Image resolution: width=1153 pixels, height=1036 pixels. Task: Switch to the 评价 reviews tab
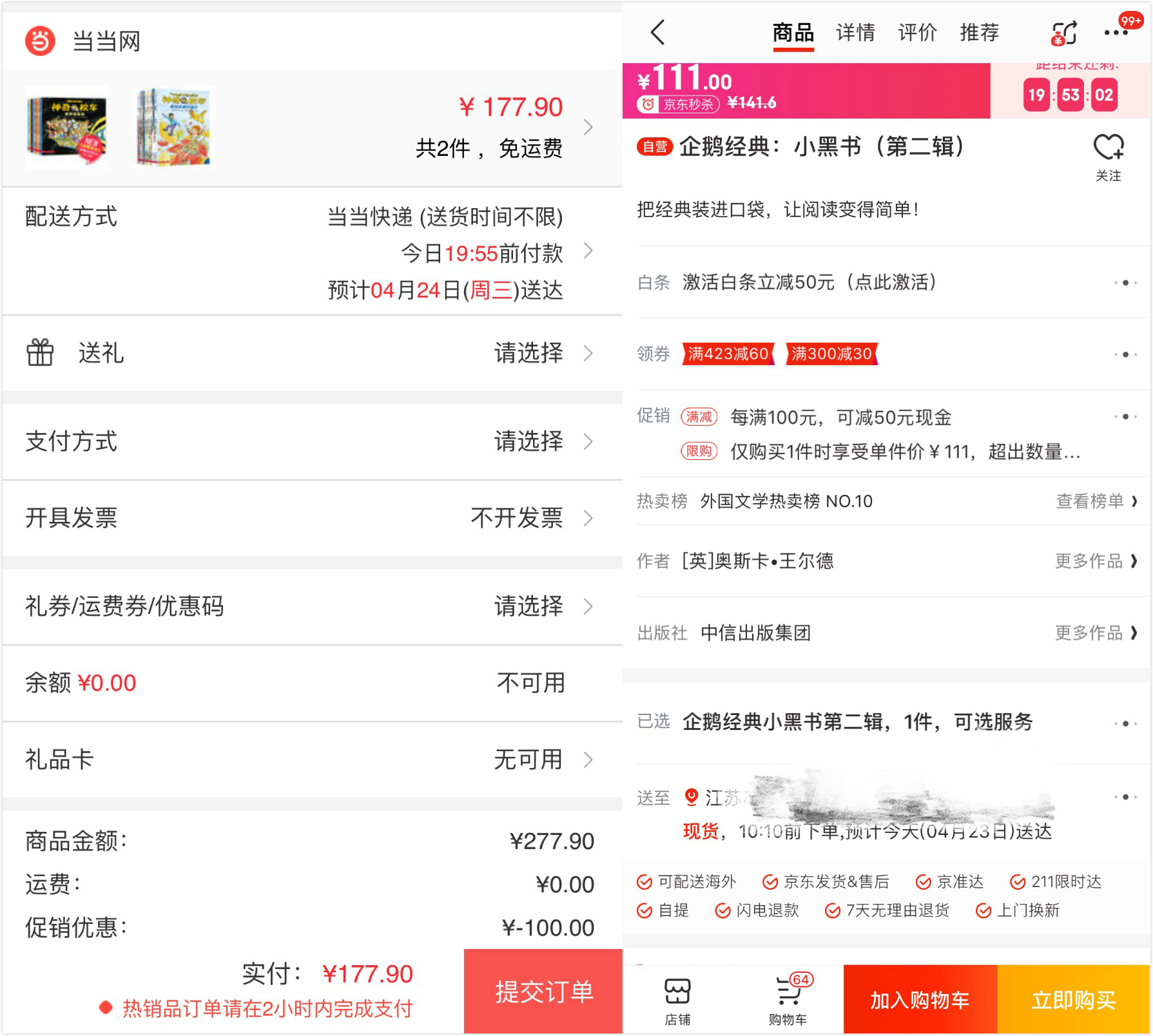tap(917, 32)
